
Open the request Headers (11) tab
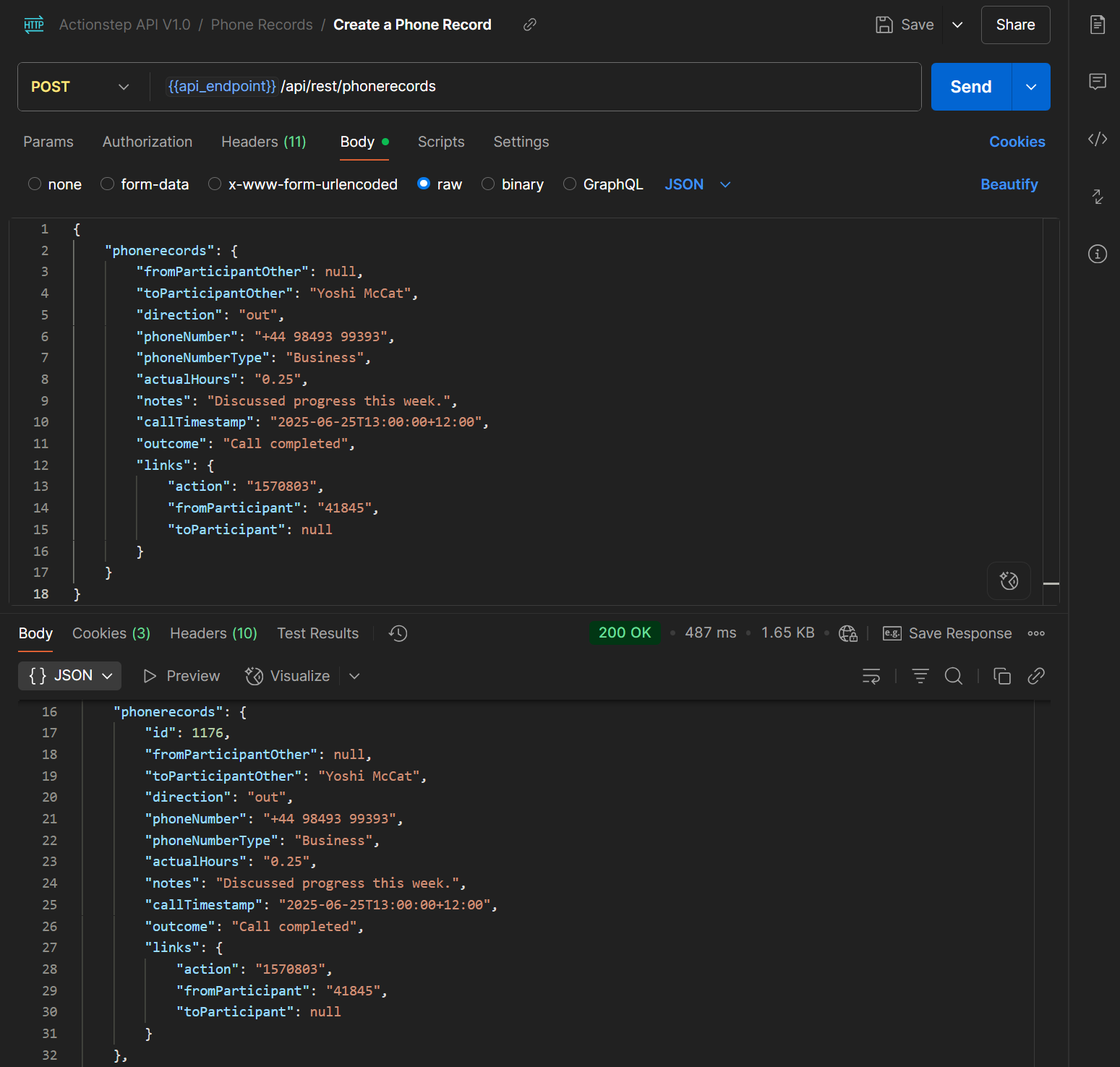tap(264, 142)
